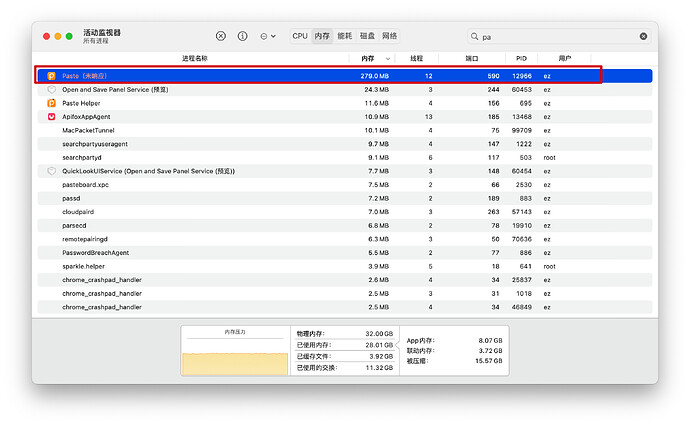Click the App内存 8.07 GB entry
Screen dimensions: 690x426
tap(454, 341)
